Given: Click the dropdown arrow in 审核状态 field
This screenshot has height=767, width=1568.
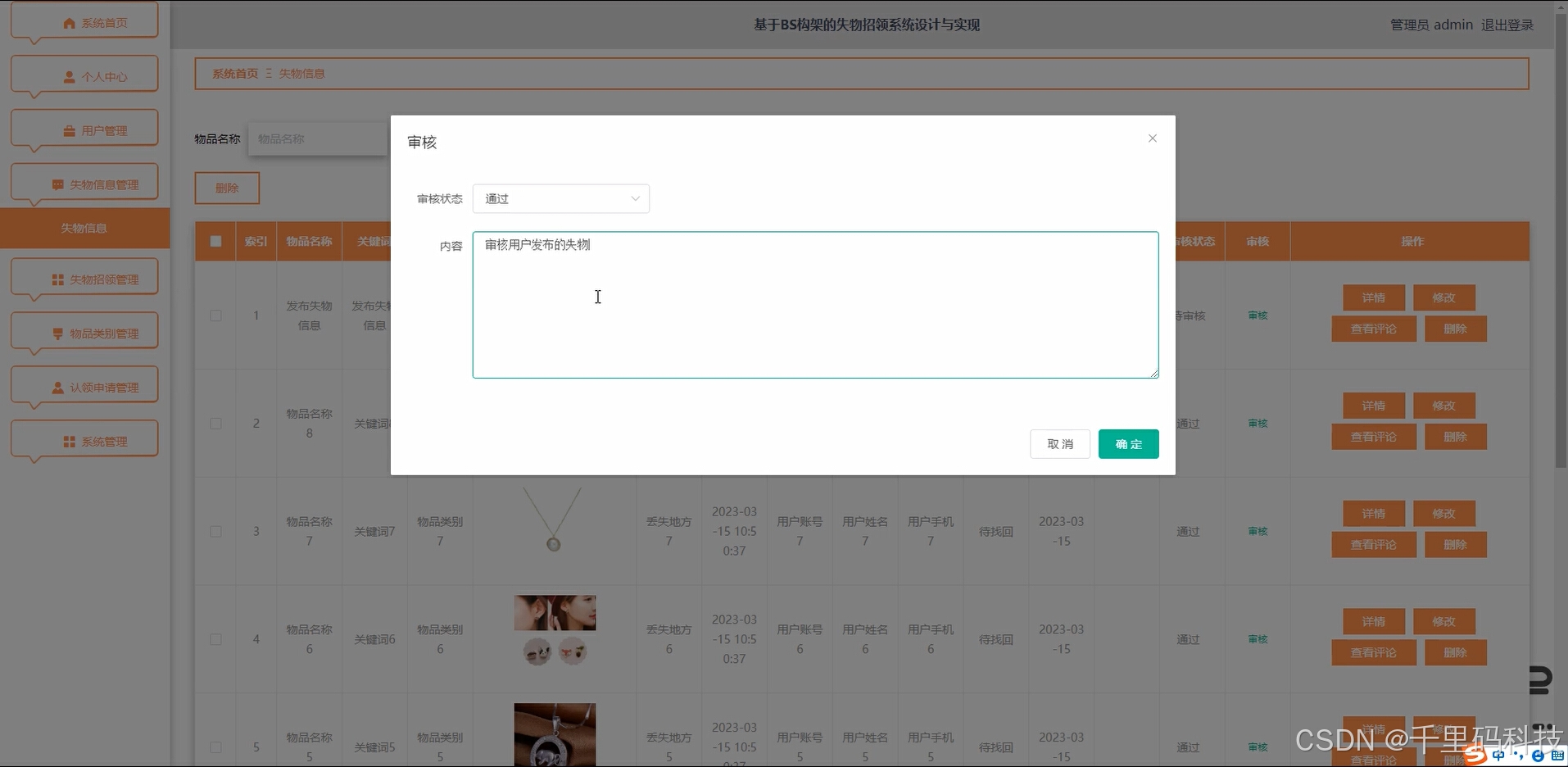Looking at the screenshot, I should pyautogui.click(x=635, y=199).
